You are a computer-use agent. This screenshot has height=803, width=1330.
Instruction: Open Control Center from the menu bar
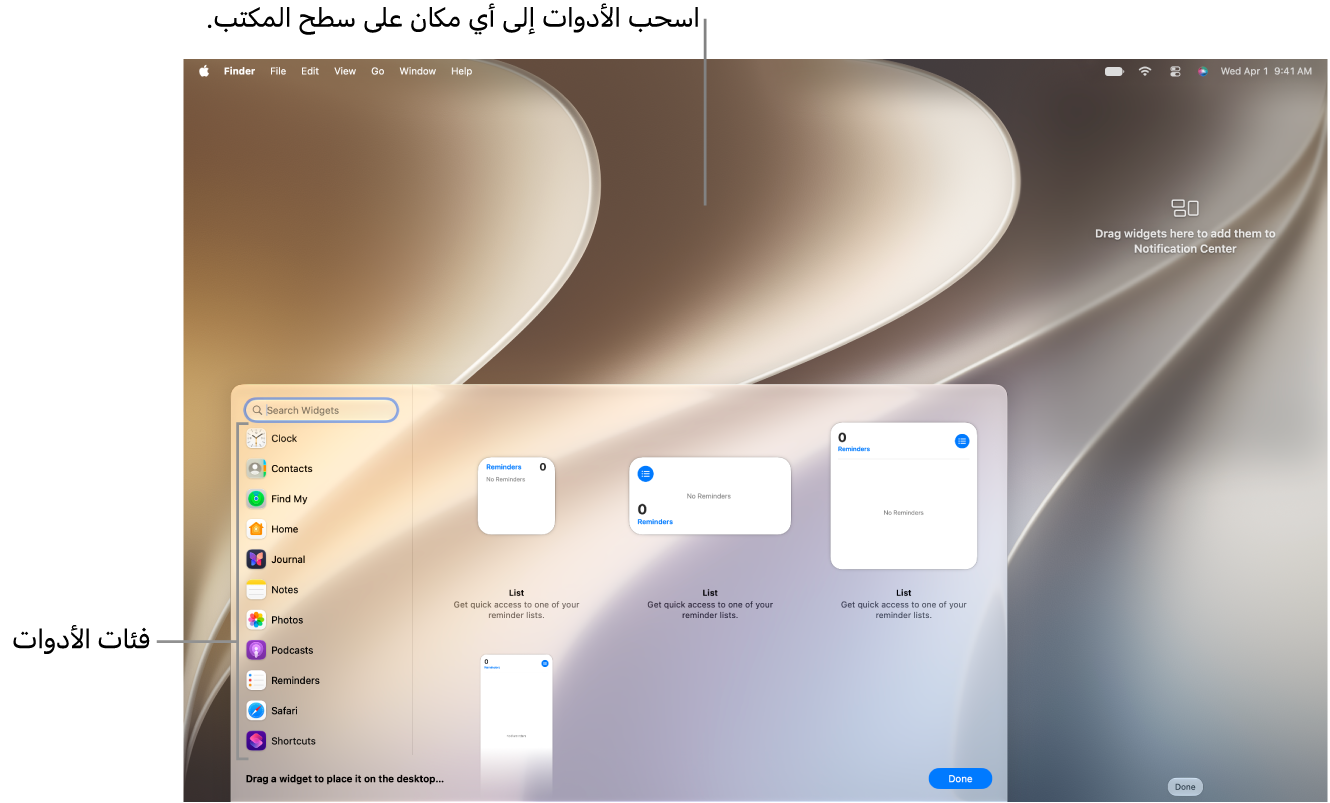[1175, 71]
